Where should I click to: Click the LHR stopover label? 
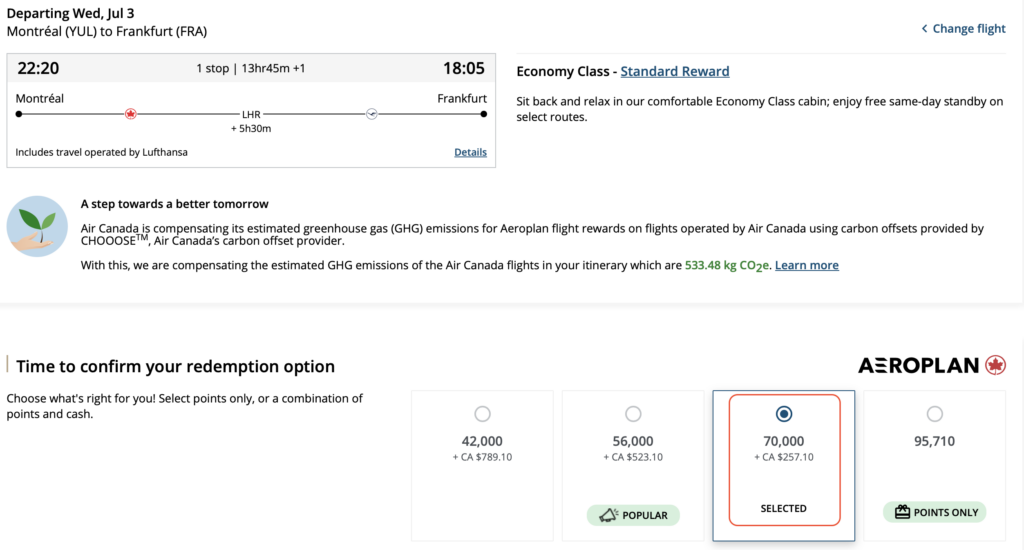coord(251,115)
